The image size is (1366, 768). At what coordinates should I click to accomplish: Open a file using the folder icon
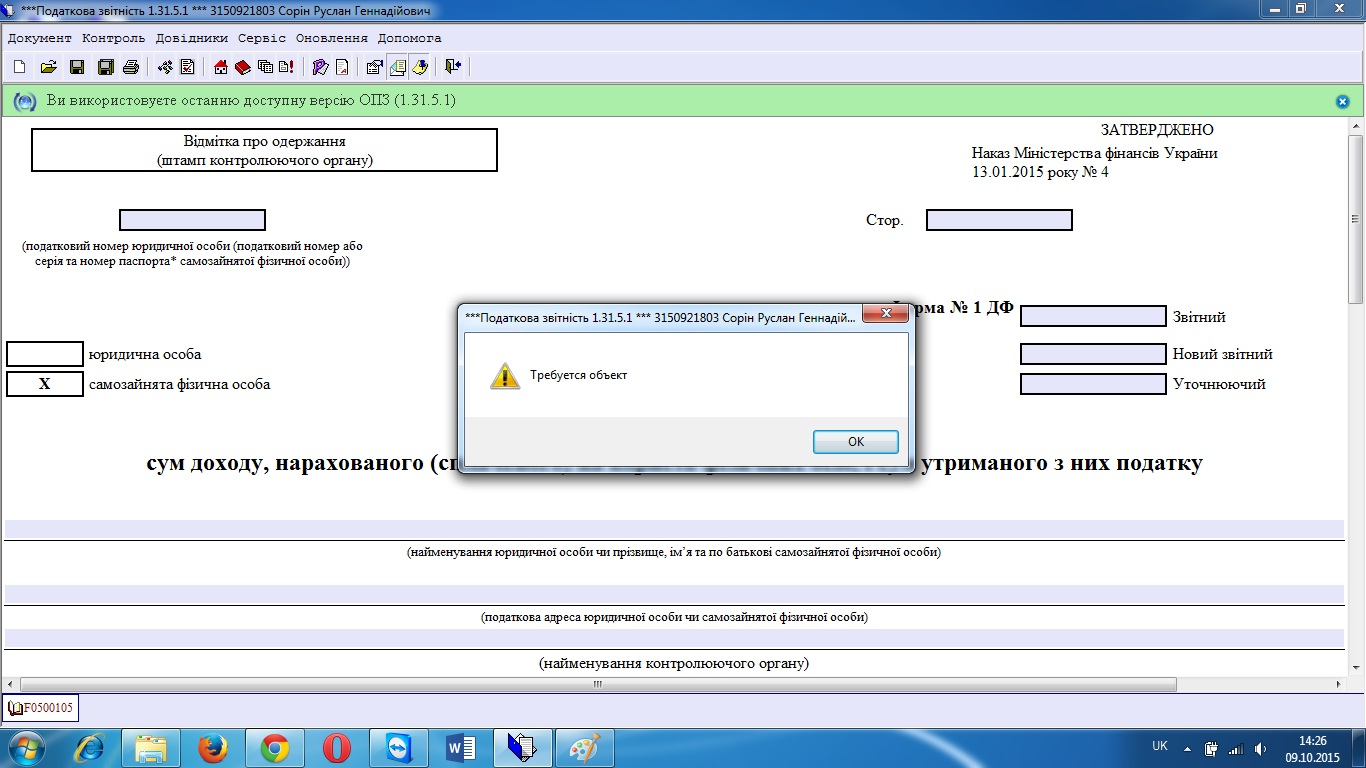(x=47, y=67)
